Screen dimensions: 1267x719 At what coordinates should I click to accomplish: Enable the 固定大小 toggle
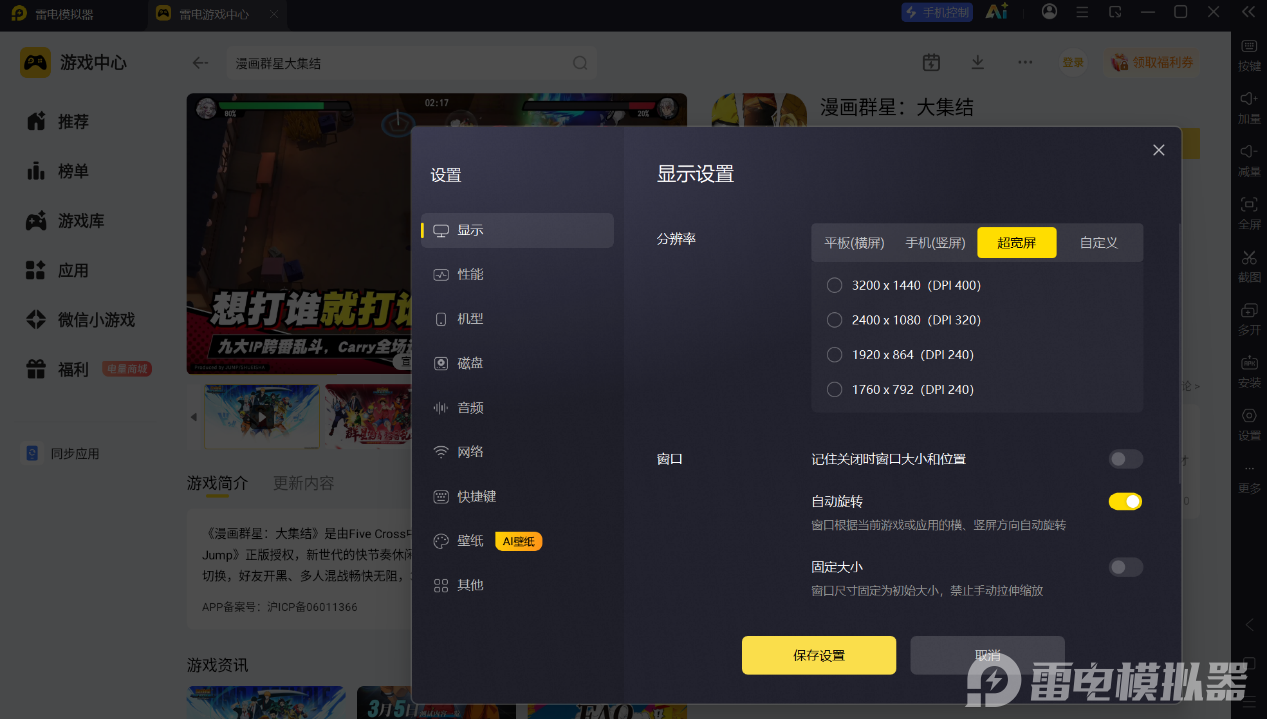click(1125, 567)
